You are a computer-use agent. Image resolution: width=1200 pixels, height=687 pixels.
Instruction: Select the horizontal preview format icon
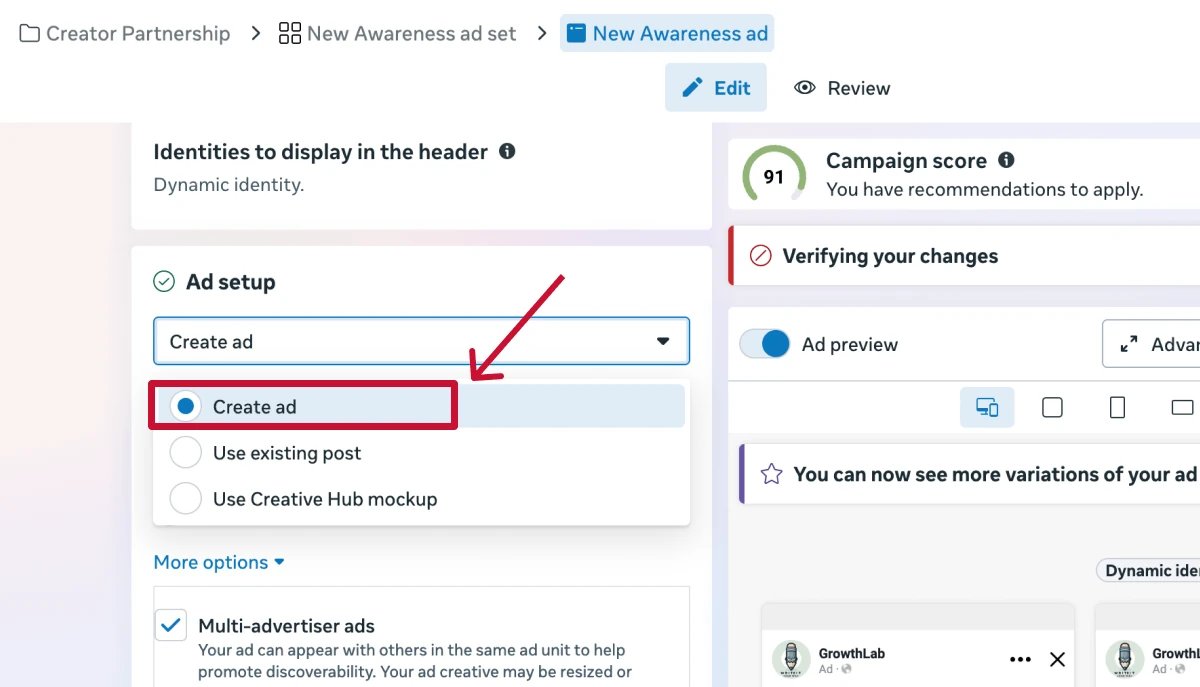[1182, 407]
